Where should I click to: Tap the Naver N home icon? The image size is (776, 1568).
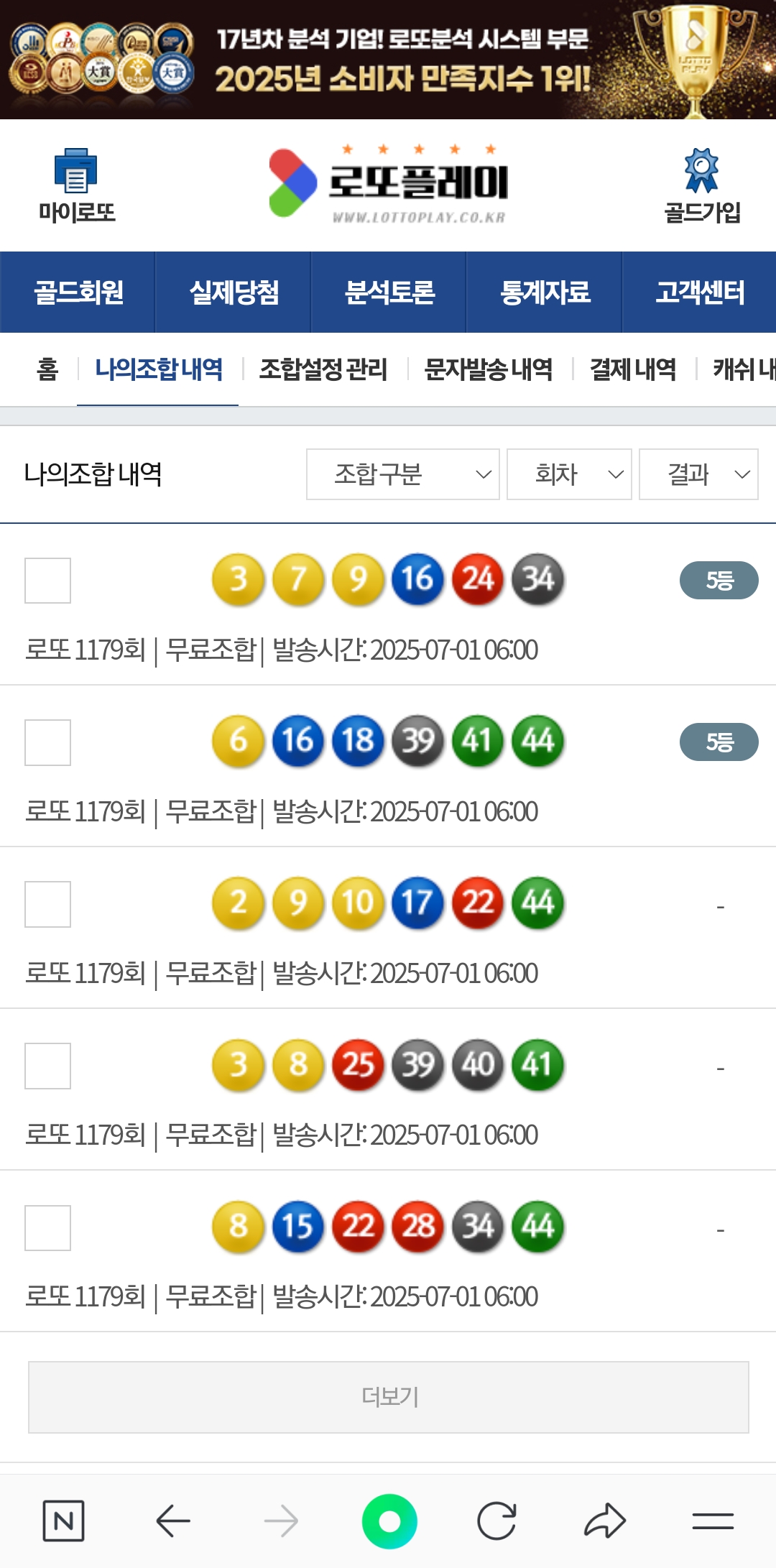(x=63, y=1521)
